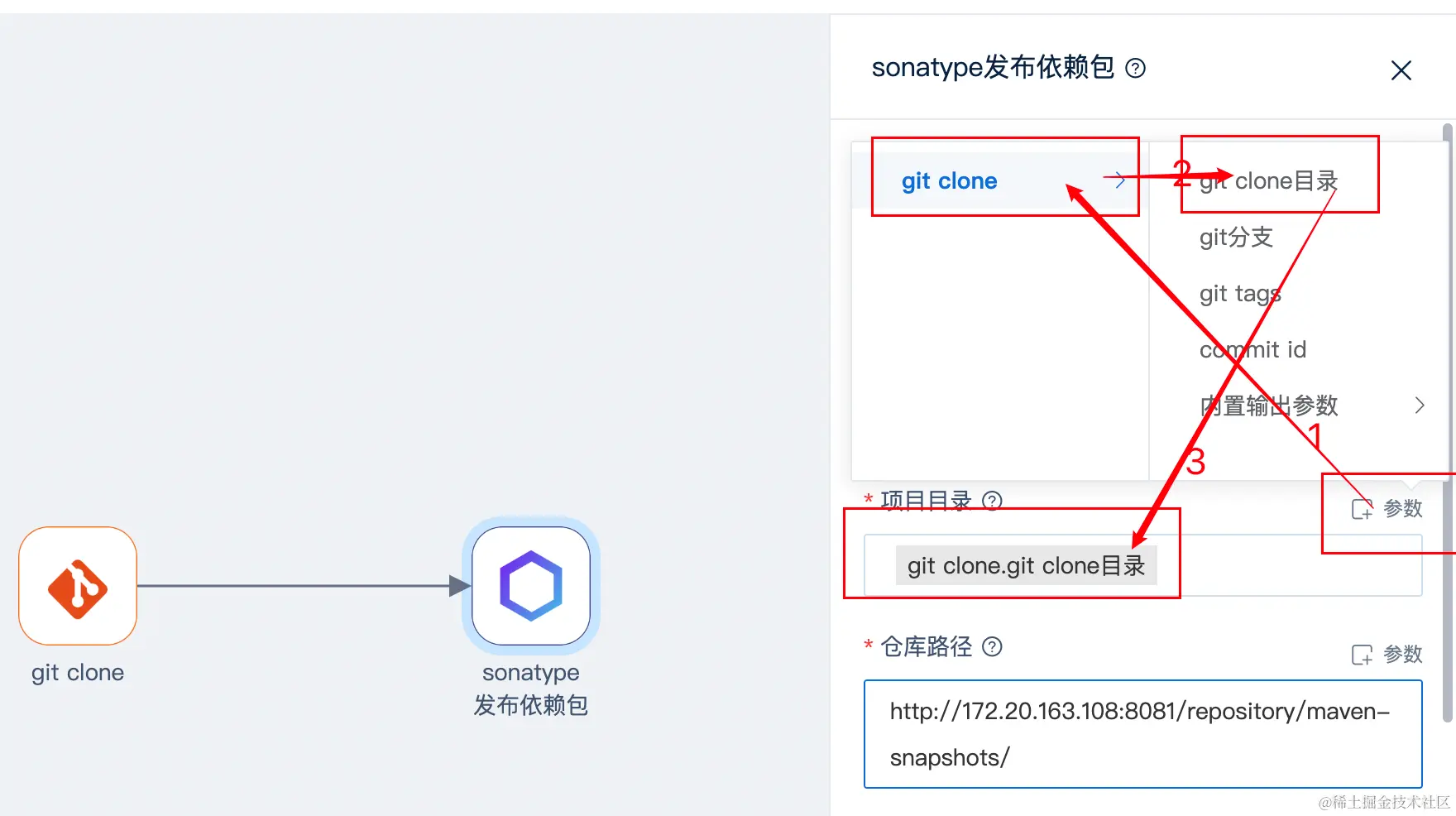Click 参数 button above 仓库路径 field
This screenshot has height=816, width=1456.
click(x=1387, y=655)
